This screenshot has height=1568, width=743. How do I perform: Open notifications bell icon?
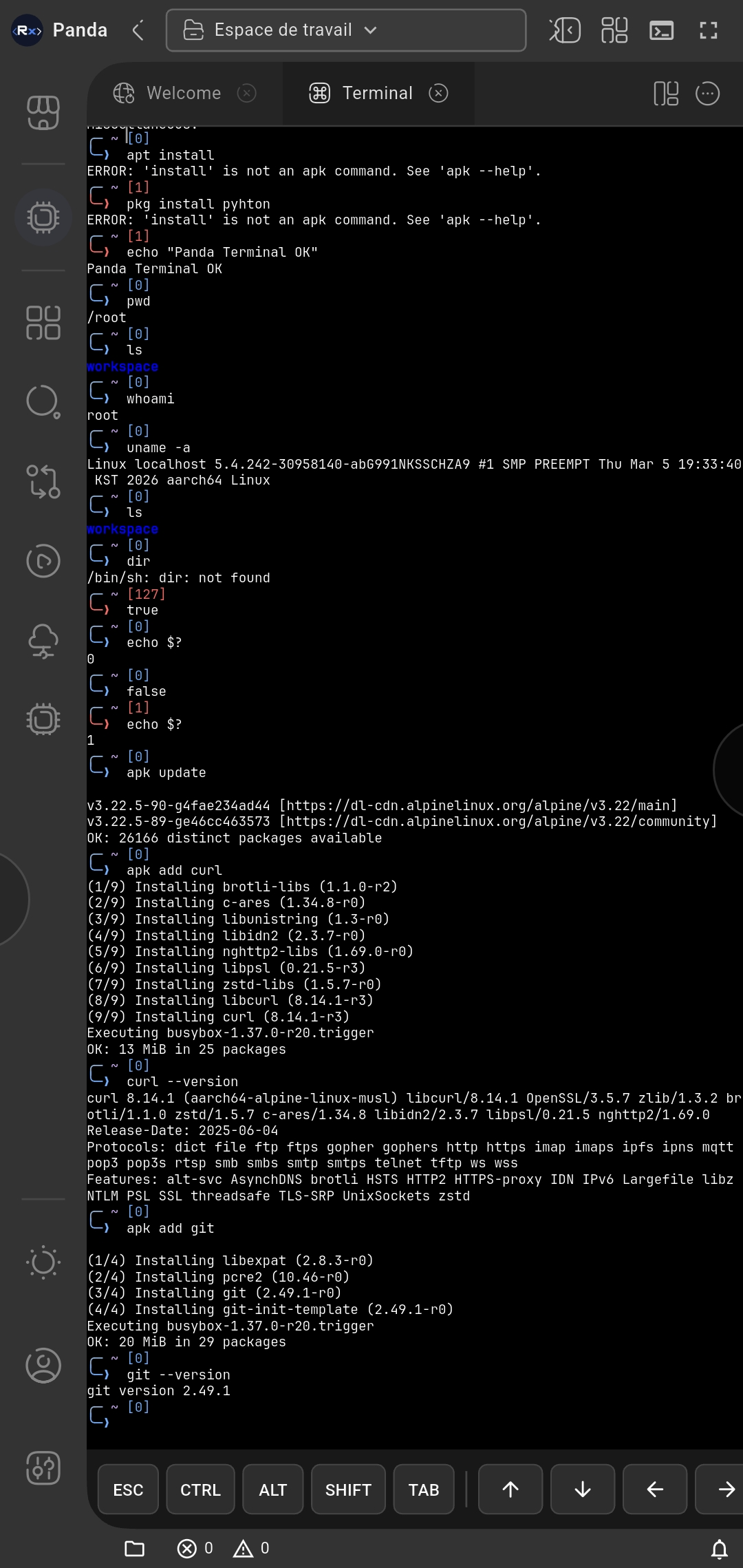pos(720,1549)
